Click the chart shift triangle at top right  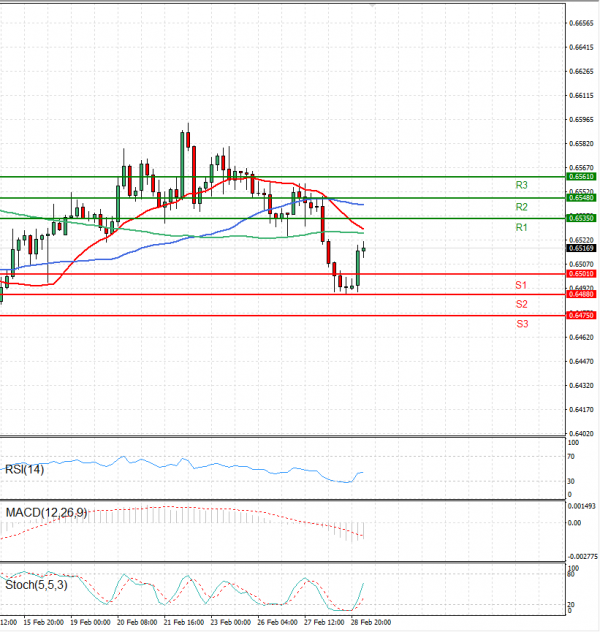[x=374, y=6]
